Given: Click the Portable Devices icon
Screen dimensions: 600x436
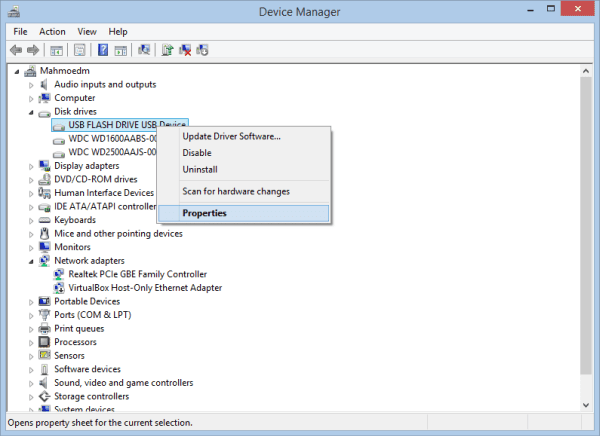Looking at the screenshot, I should 44,301.
